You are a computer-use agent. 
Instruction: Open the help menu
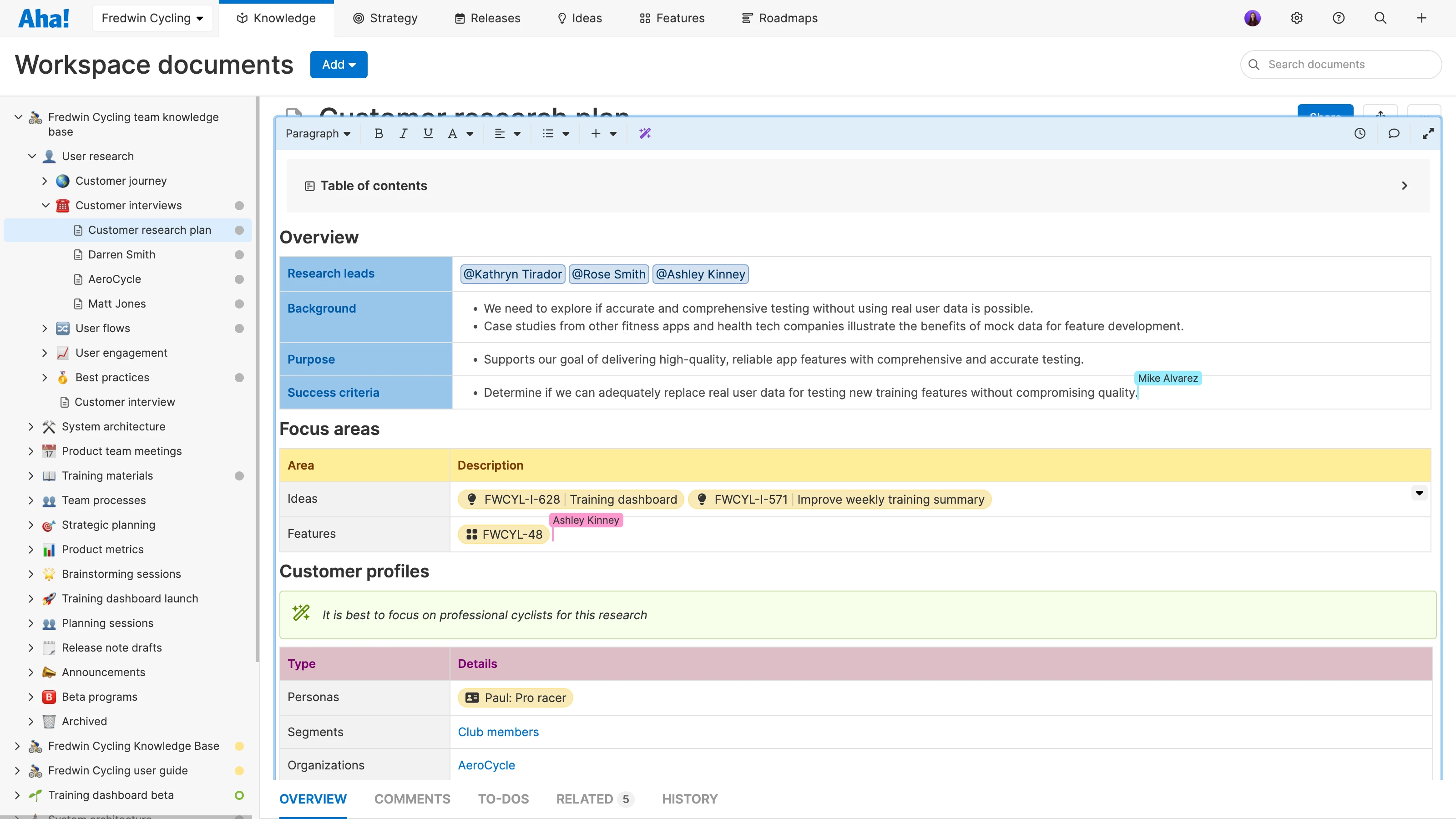point(1339,18)
